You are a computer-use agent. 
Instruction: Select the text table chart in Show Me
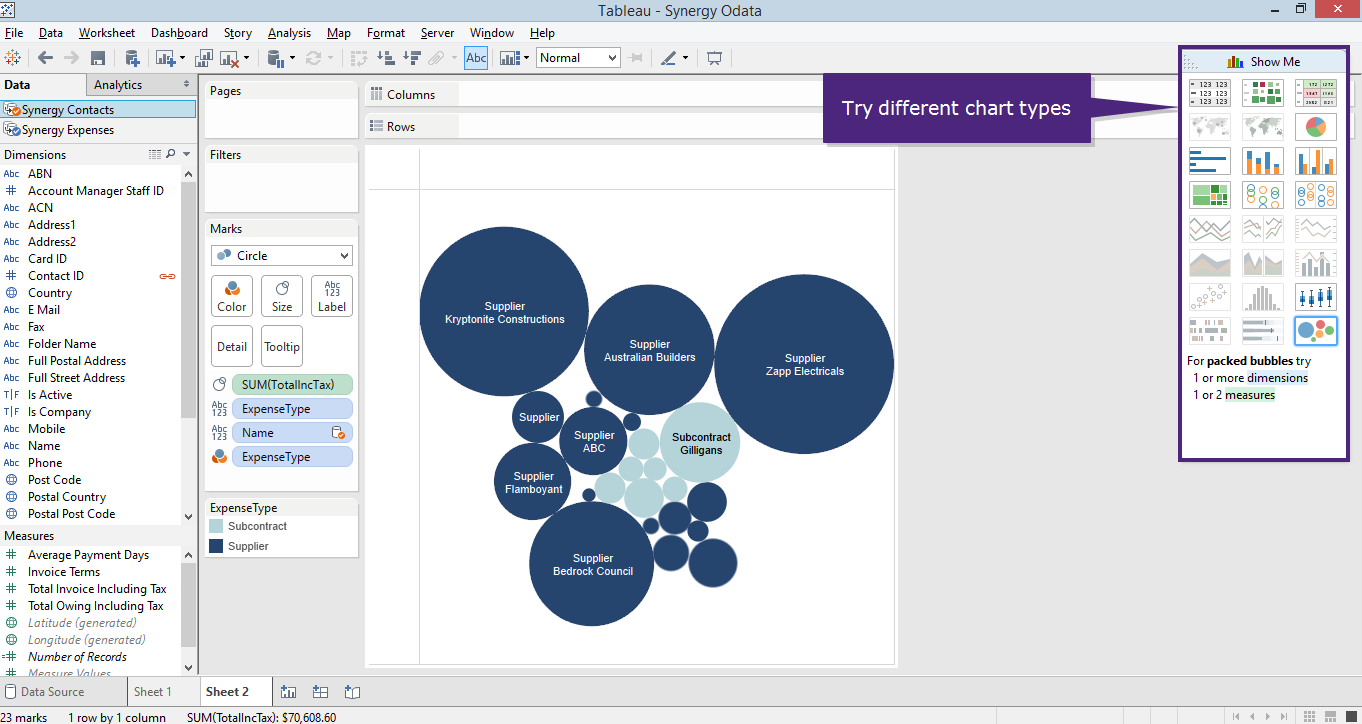(1210, 93)
